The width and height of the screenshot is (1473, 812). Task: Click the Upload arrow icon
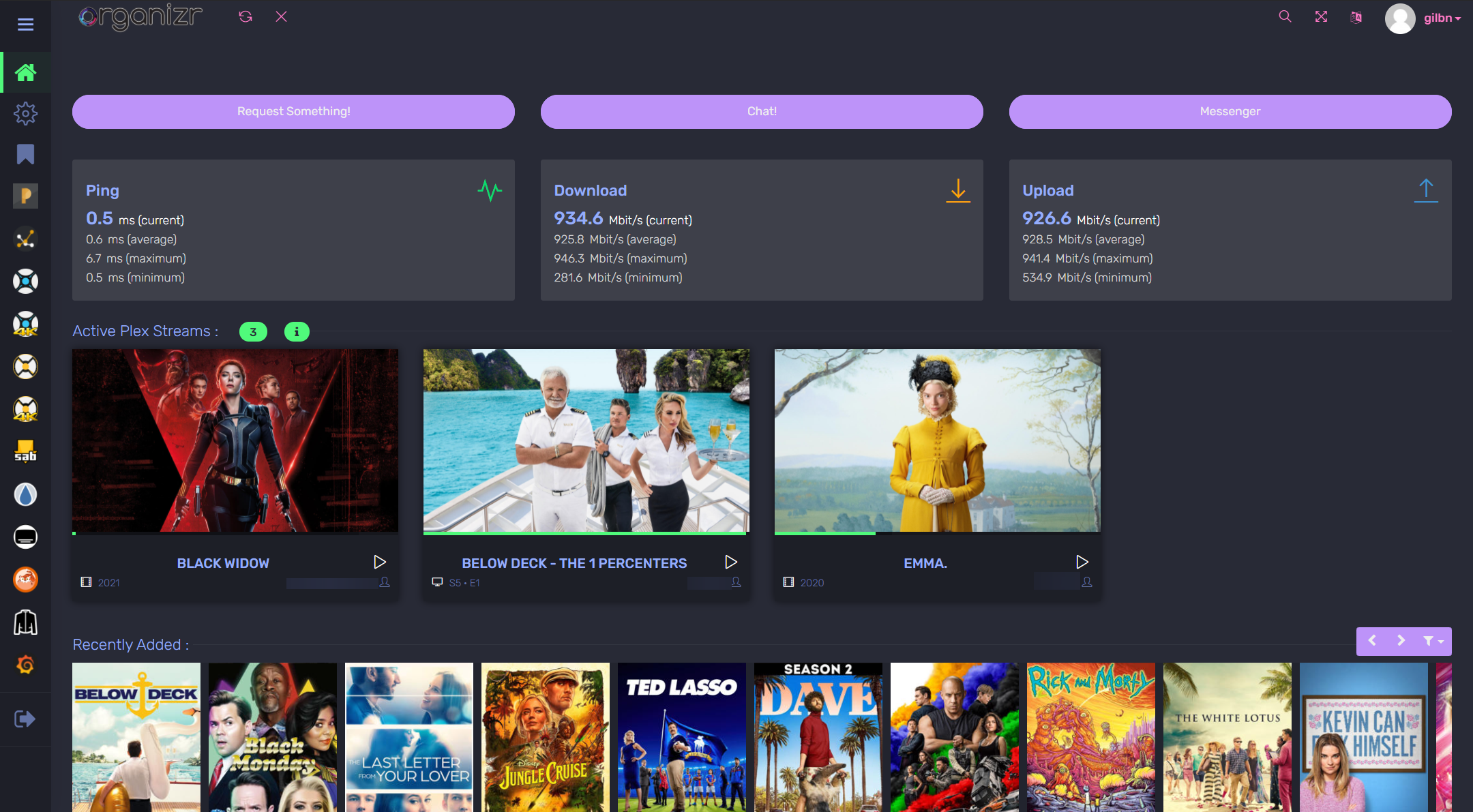(x=1426, y=190)
